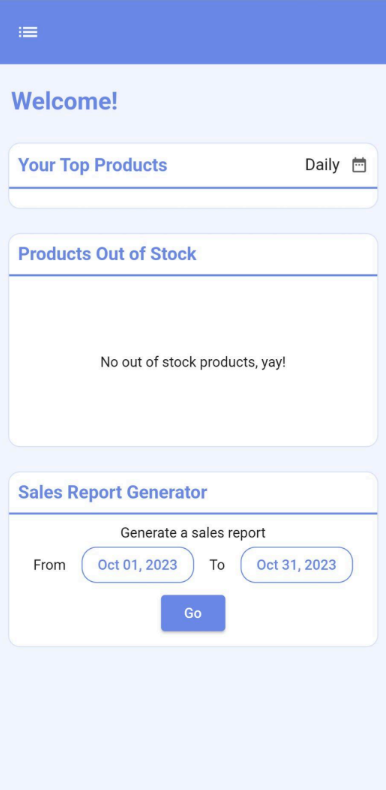Click the blue divider under Products Out of Stock
The width and height of the screenshot is (386, 790).
coord(193,275)
